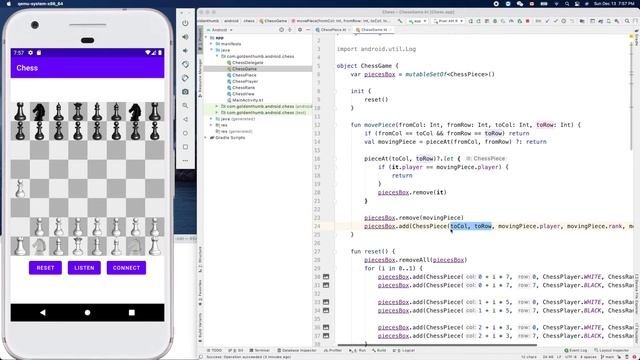
Task: Hide the project panel with the minus icon
Action: [308, 30]
